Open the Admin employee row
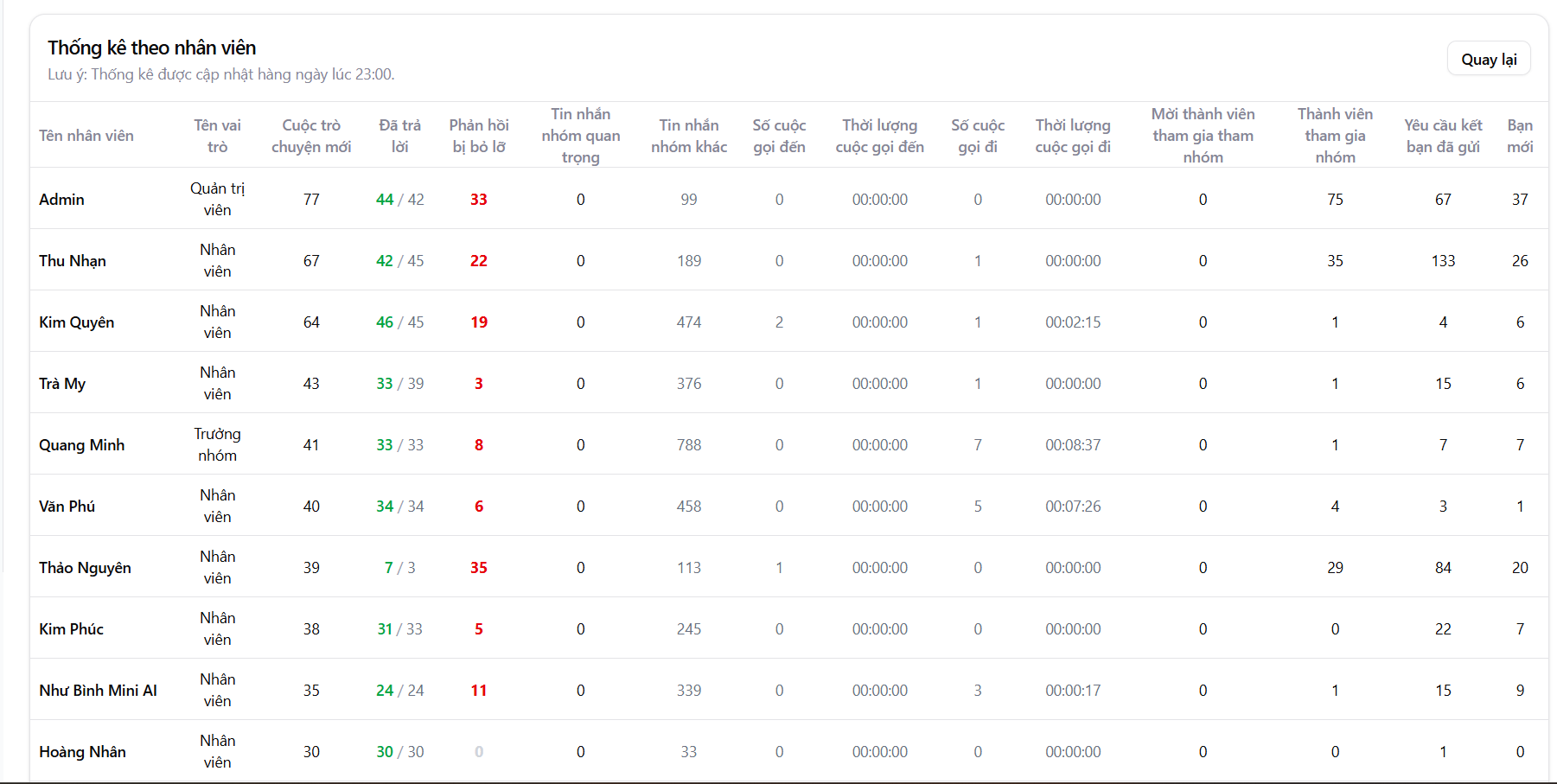This screenshot has width=1557, height=784. click(62, 200)
